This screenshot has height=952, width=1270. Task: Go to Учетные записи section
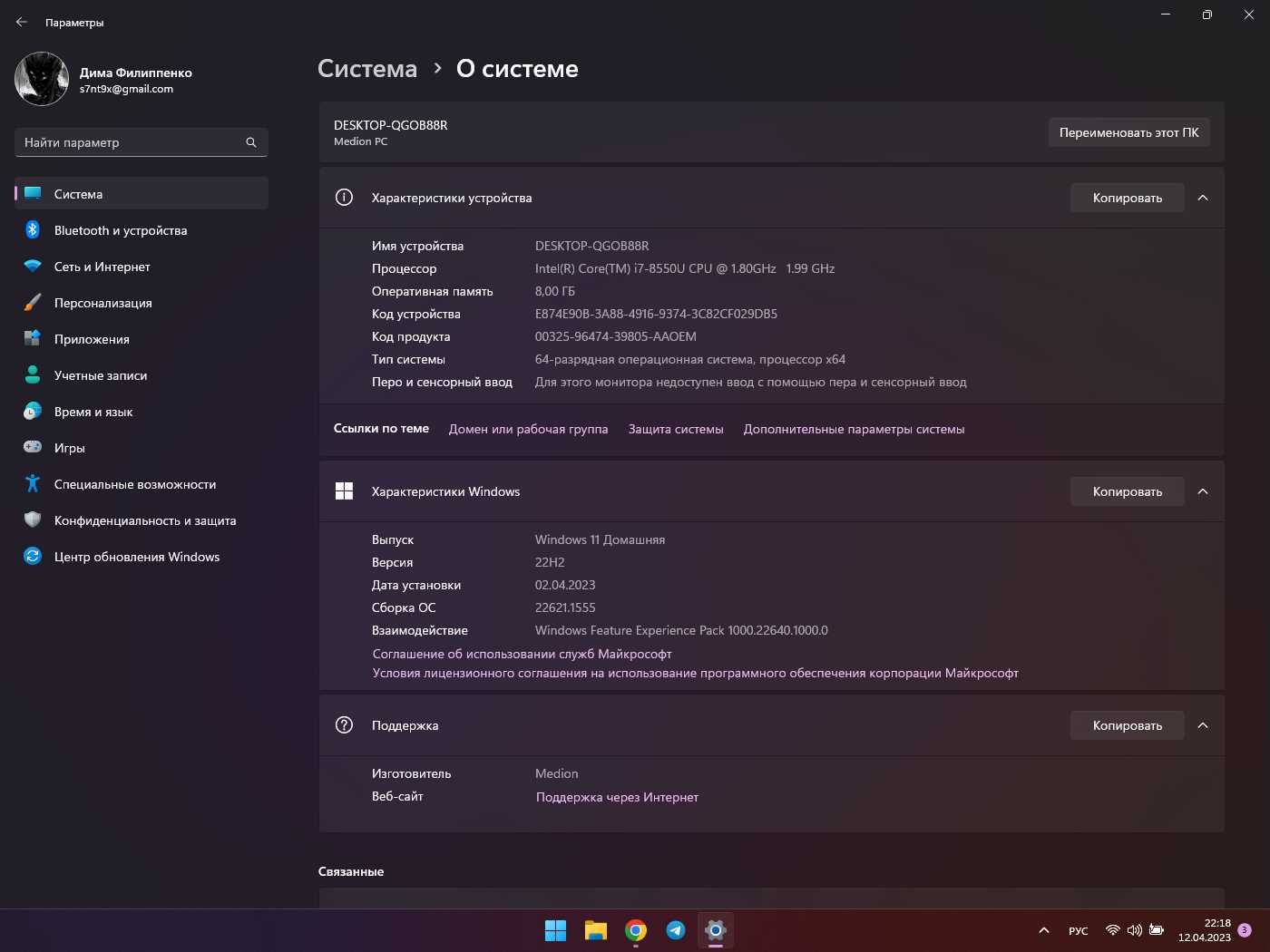tap(141, 375)
